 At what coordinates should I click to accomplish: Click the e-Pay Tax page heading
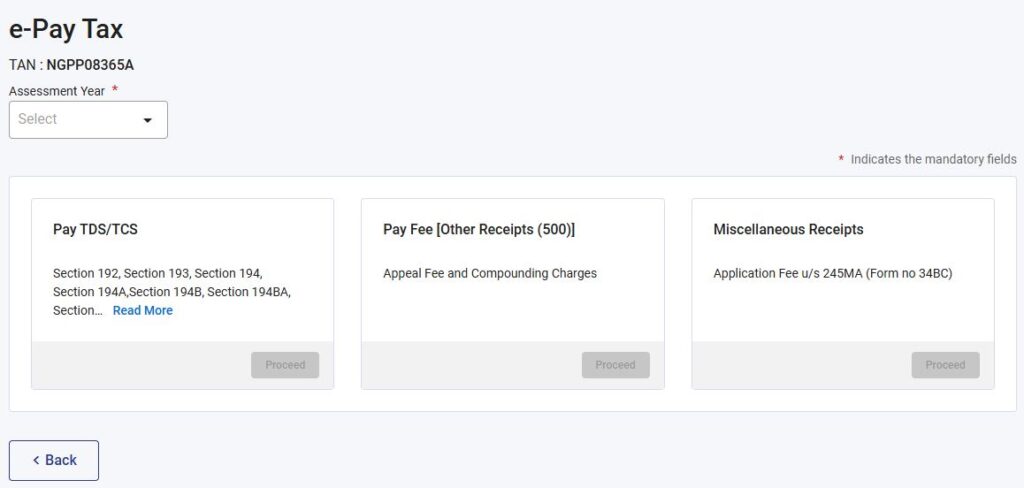(66, 29)
